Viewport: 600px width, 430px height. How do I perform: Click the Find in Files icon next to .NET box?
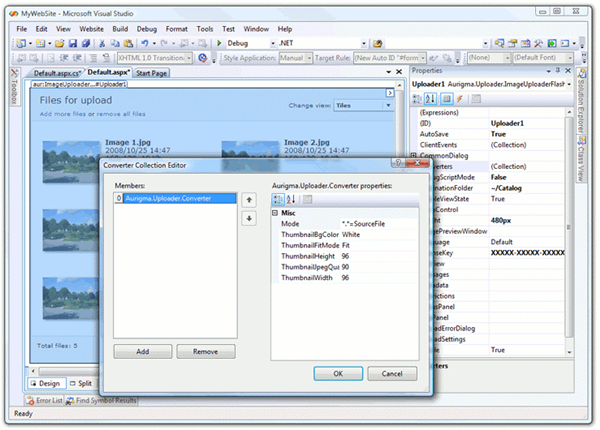coord(378,43)
